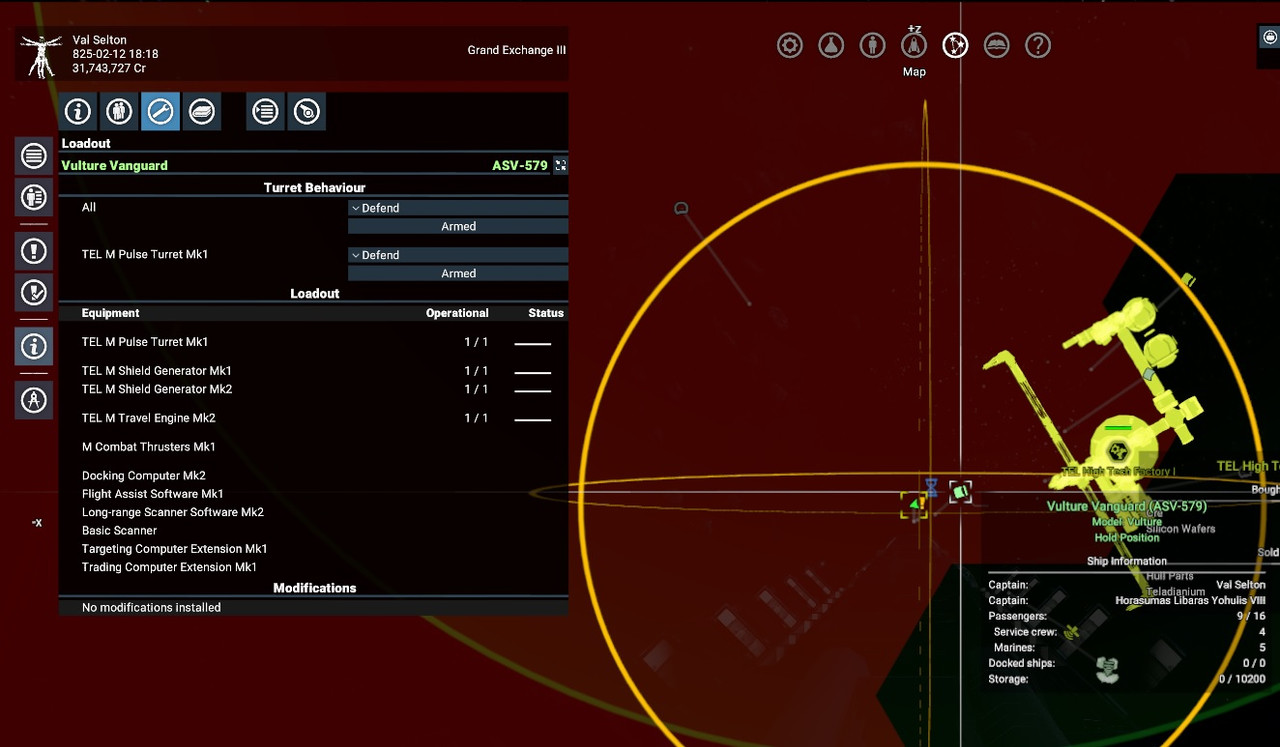Open the help question mark icon

pyautogui.click(x=1038, y=45)
